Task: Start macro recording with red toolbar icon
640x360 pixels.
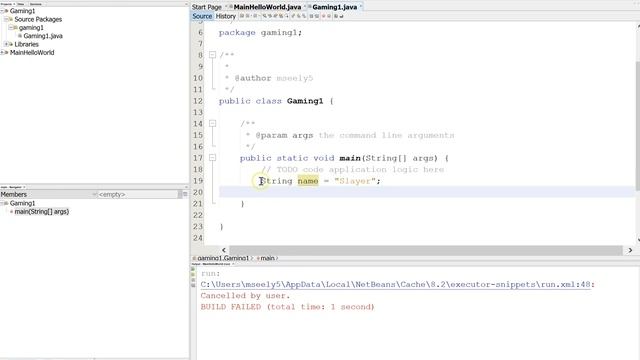Action: coord(323,16)
